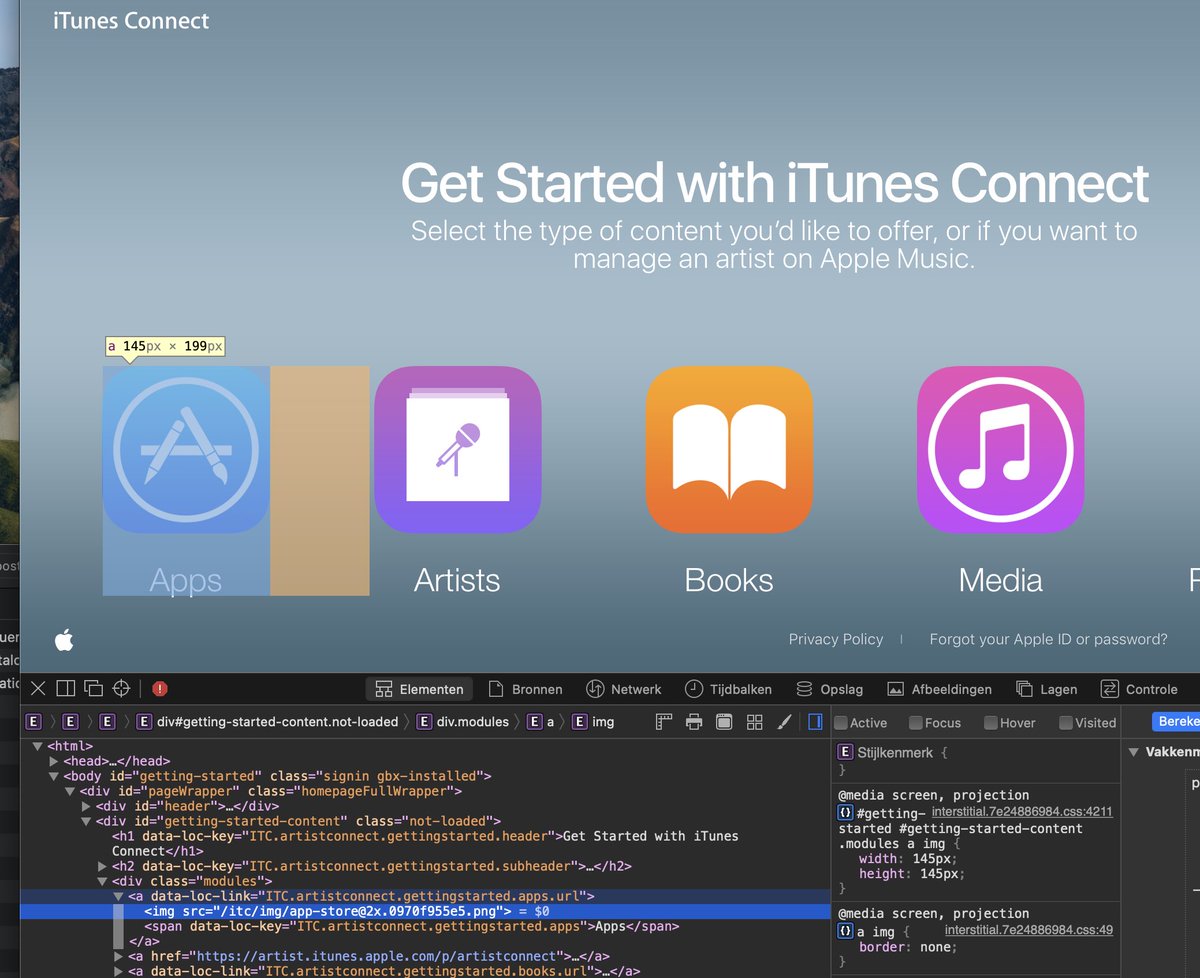Toggle the rulers icon in DOM toolbar

coord(664,721)
